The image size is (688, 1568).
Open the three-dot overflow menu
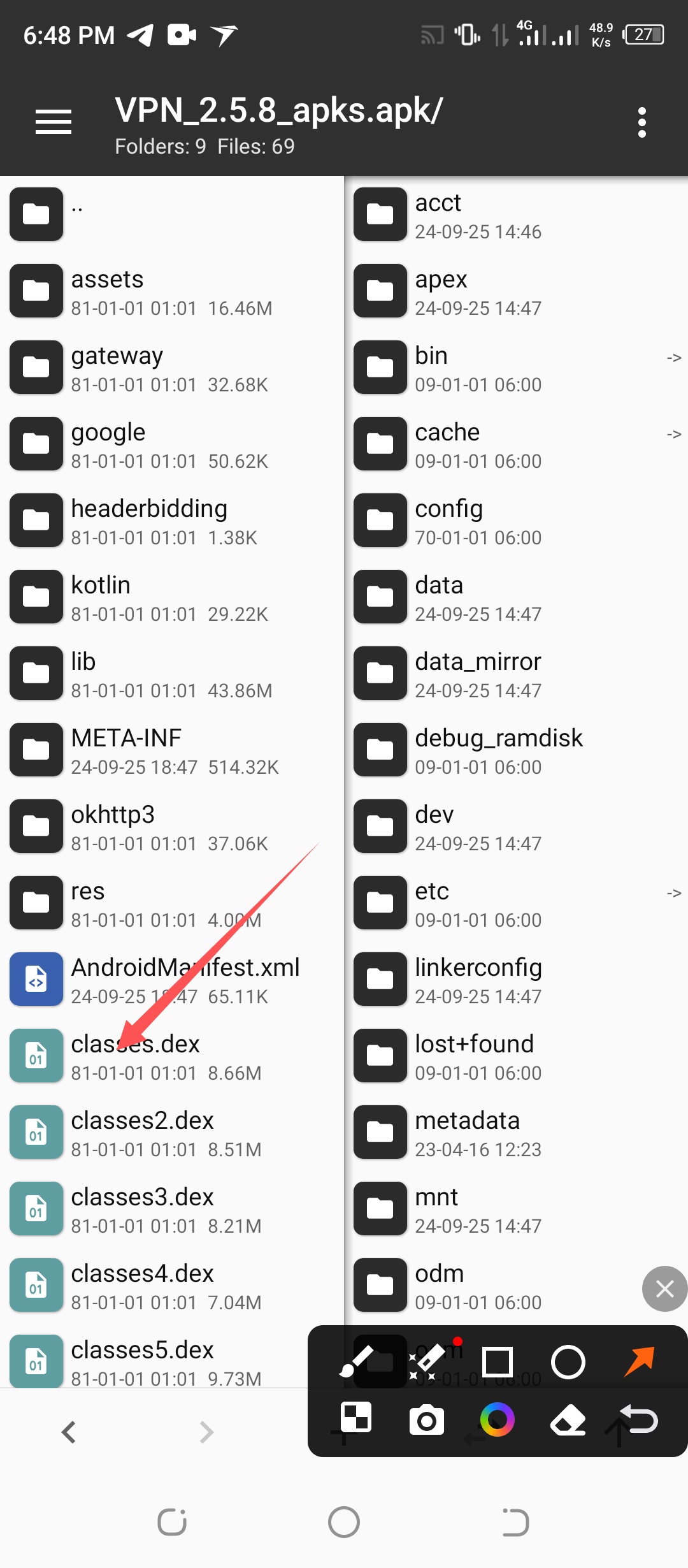pos(642,122)
